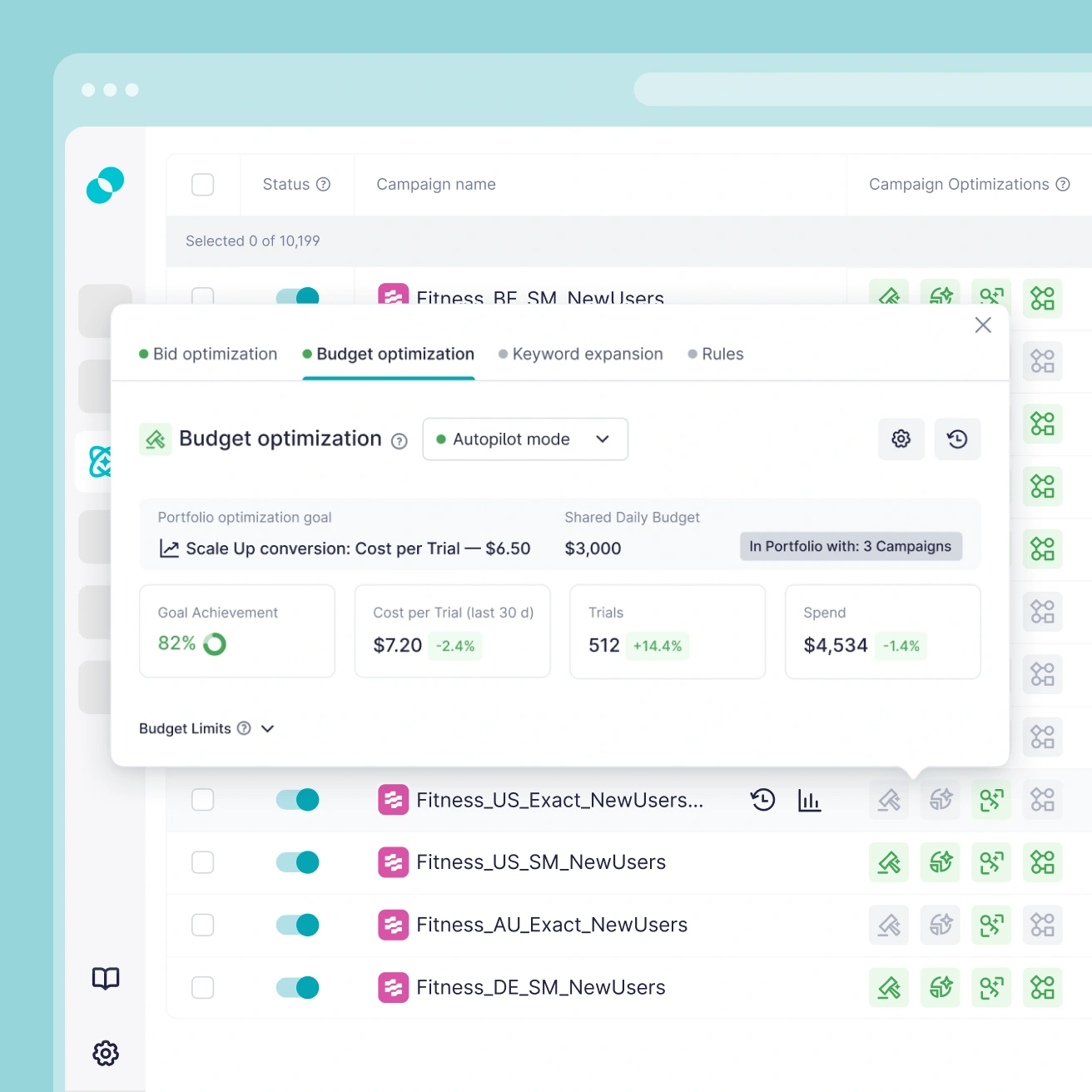Tick the select-all checkbox in table header
The width and height of the screenshot is (1092, 1092).
[202, 184]
